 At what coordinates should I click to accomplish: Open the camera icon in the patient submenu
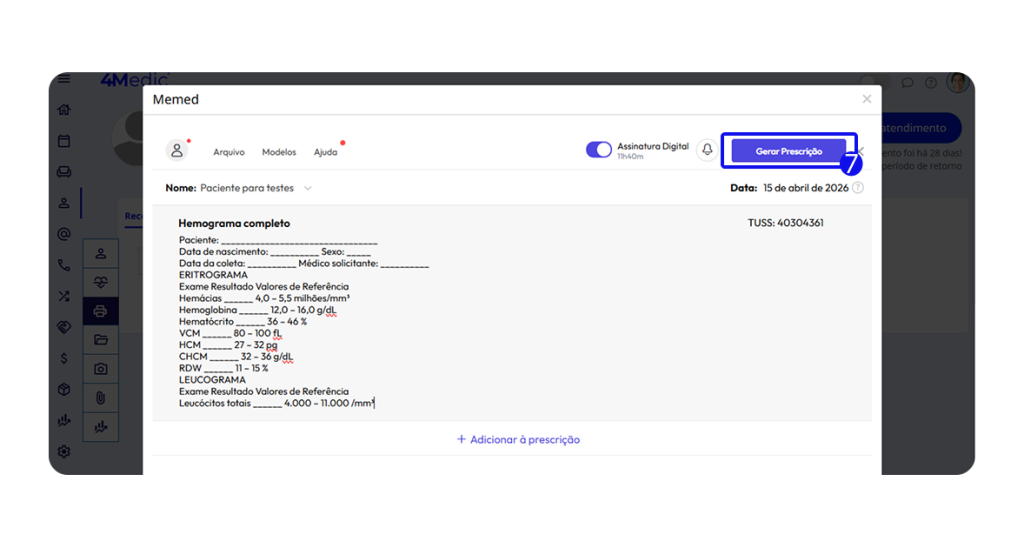[x=100, y=369]
